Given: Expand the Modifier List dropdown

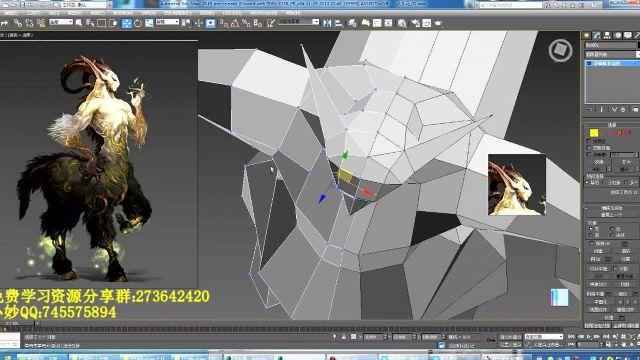Looking at the screenshot, I should pos(612,54).
